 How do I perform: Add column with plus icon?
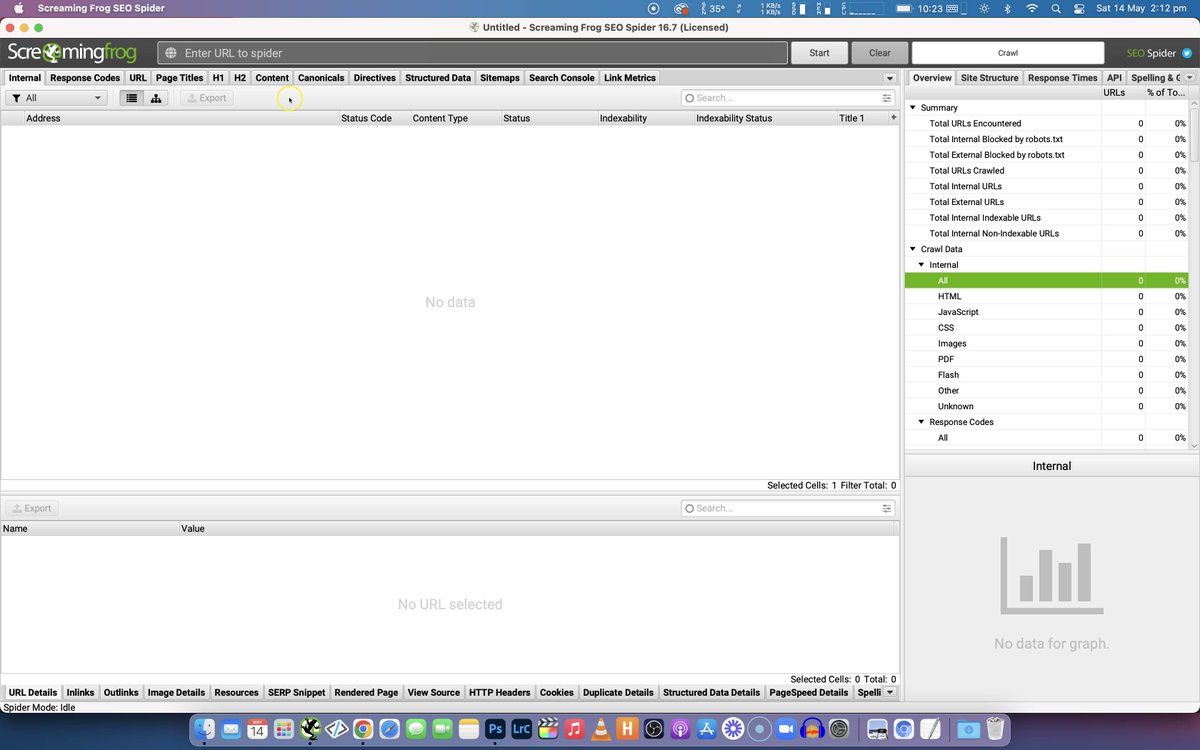[893, 118]
